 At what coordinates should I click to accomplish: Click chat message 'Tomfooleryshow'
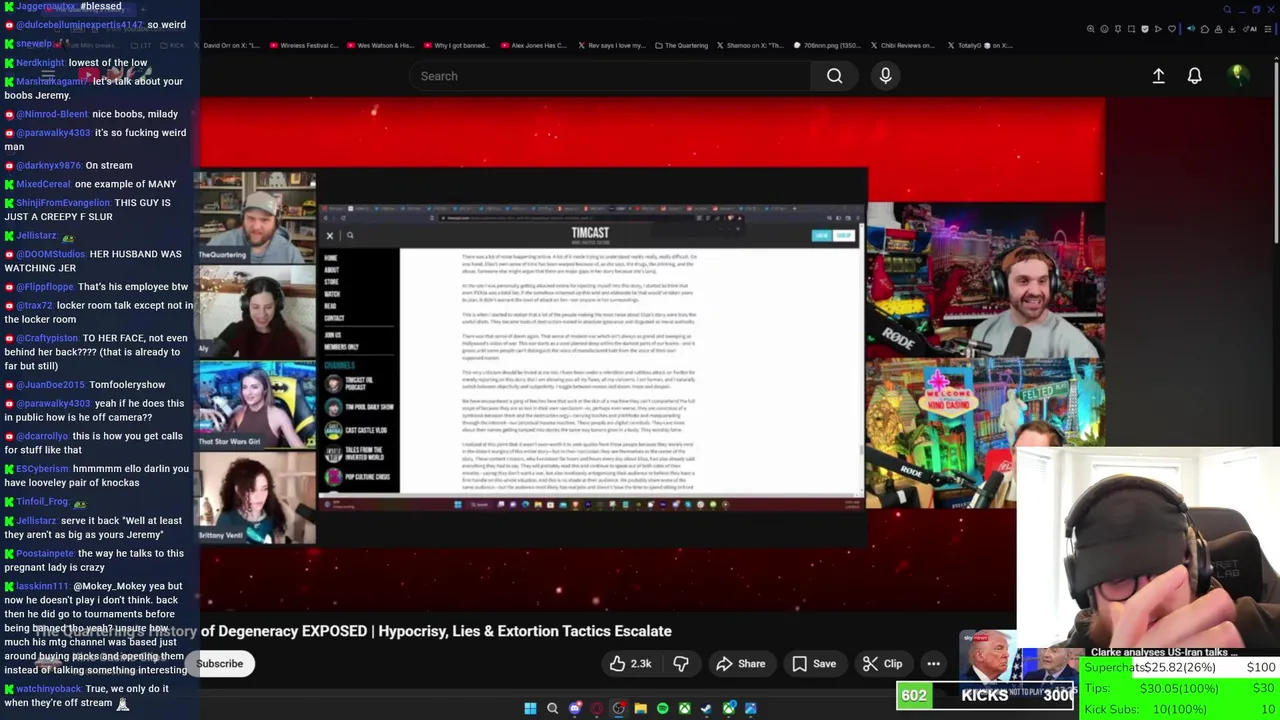pos(127,385)
